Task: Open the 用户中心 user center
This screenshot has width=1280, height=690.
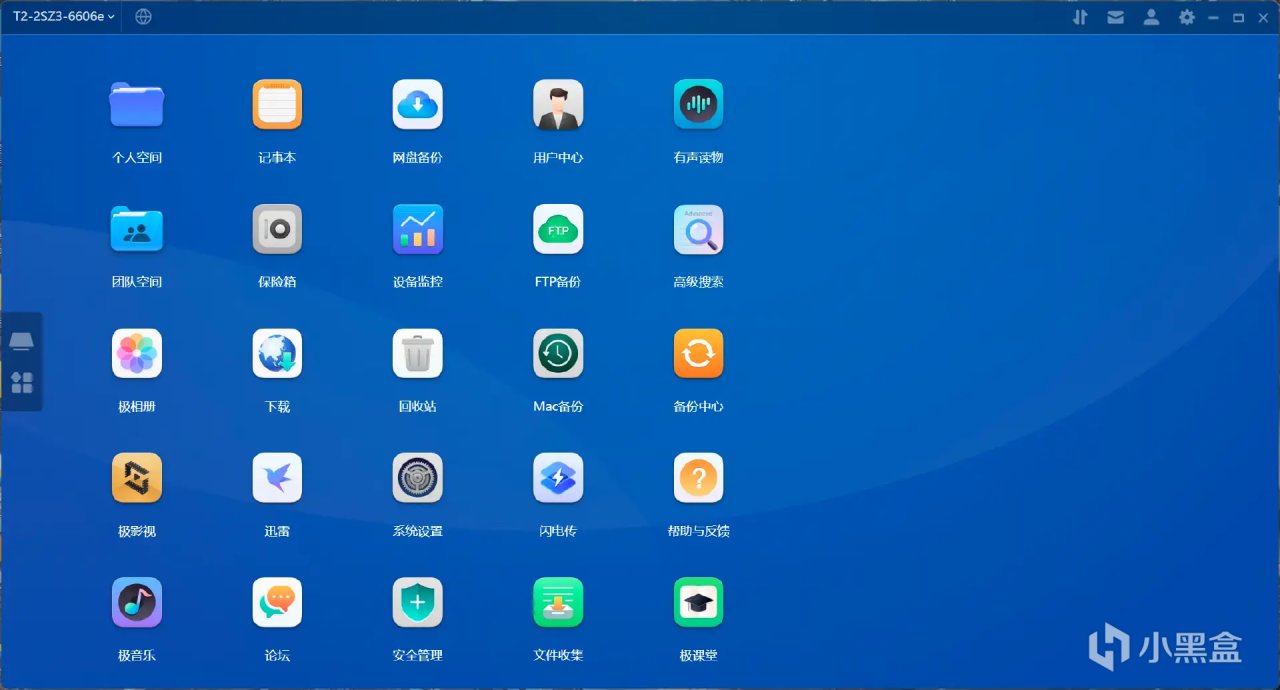Action: (558, 105)
